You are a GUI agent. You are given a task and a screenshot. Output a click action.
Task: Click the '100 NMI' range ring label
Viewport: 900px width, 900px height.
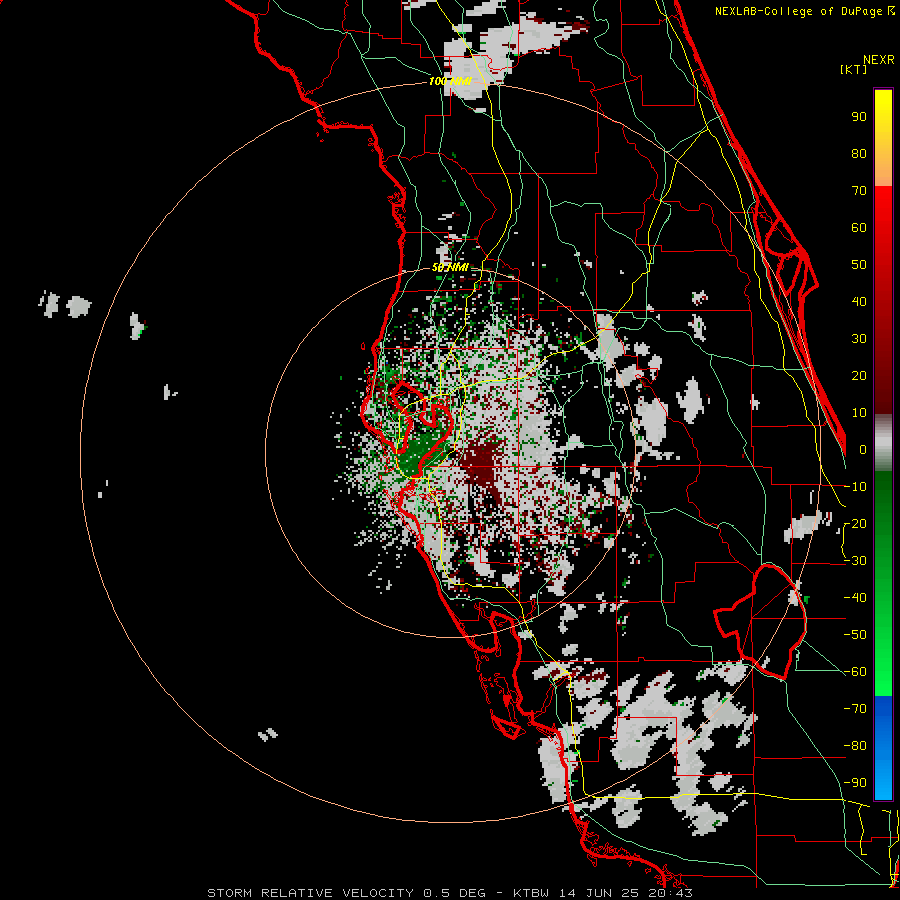(451, 82)
